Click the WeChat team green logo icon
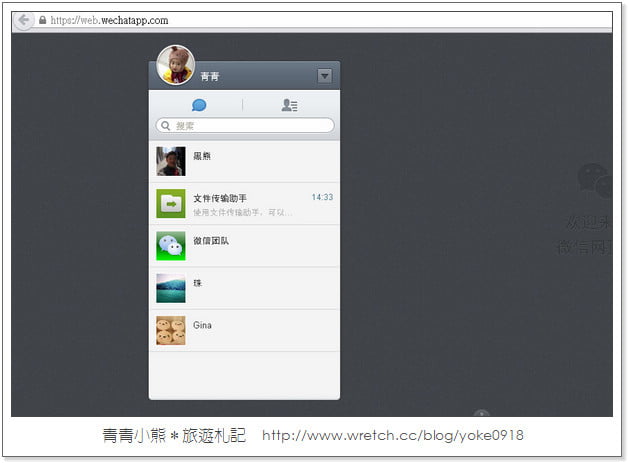Image resolution: width=628 pixels, height=463 pixels. (171, 246)
